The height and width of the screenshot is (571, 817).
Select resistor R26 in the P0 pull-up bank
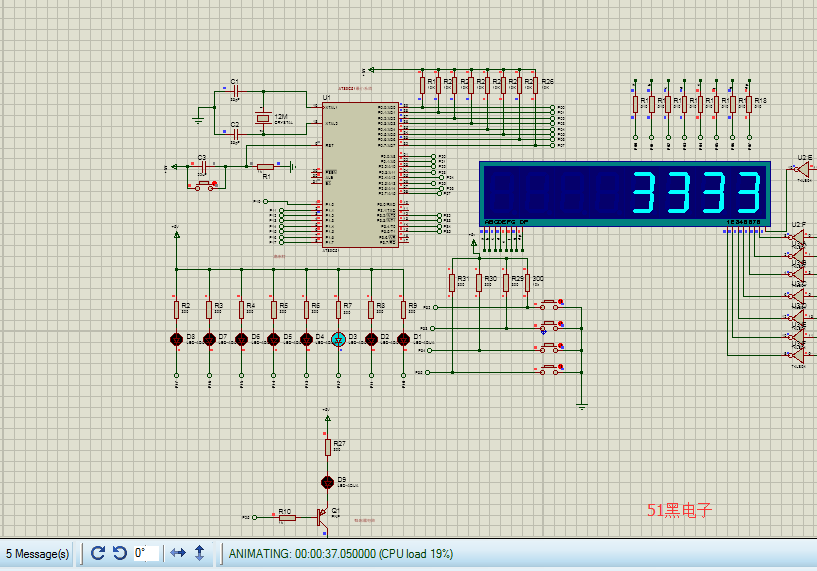pos(536,85)
